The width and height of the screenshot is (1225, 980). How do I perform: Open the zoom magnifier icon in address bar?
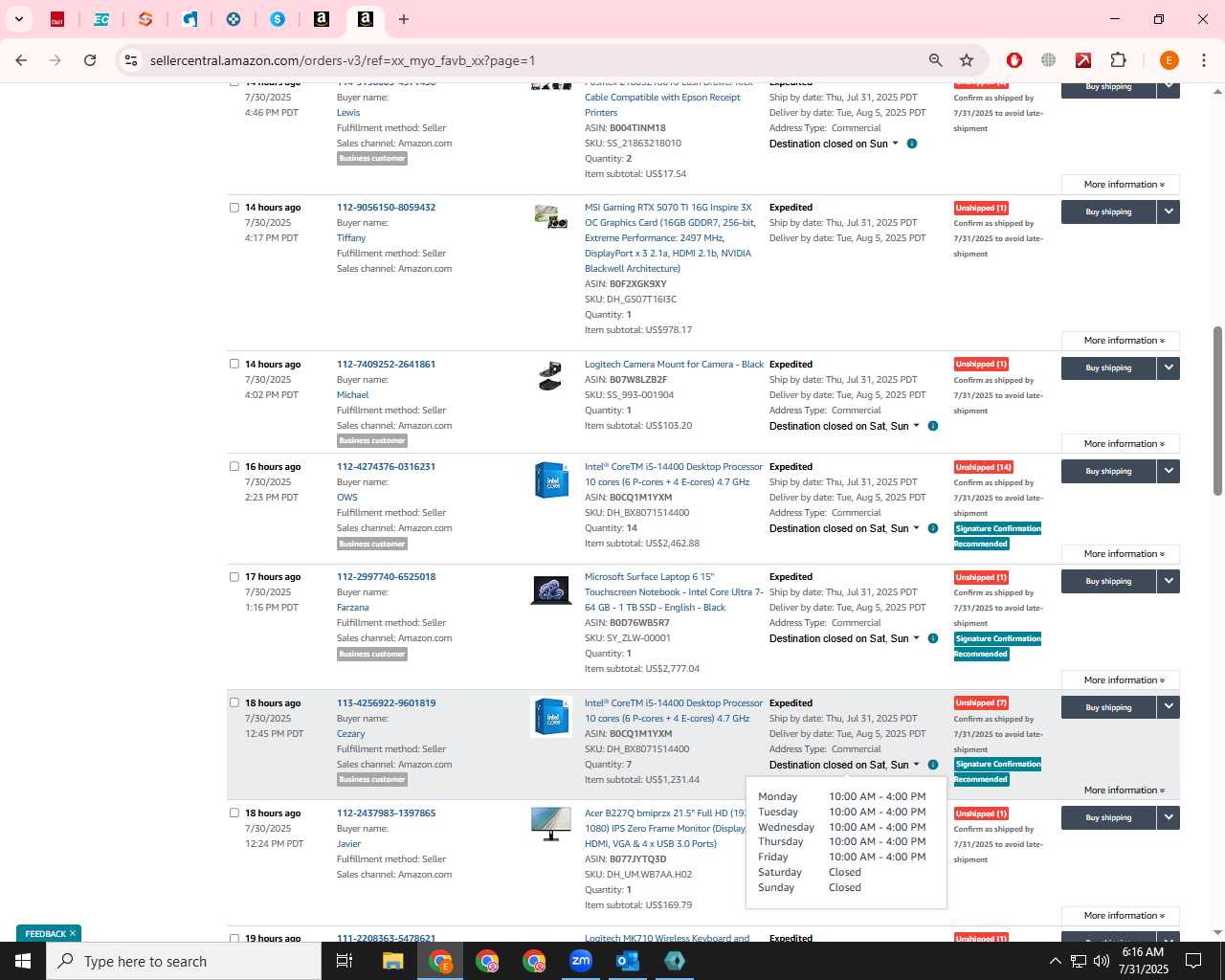click(x=936, y=60)
